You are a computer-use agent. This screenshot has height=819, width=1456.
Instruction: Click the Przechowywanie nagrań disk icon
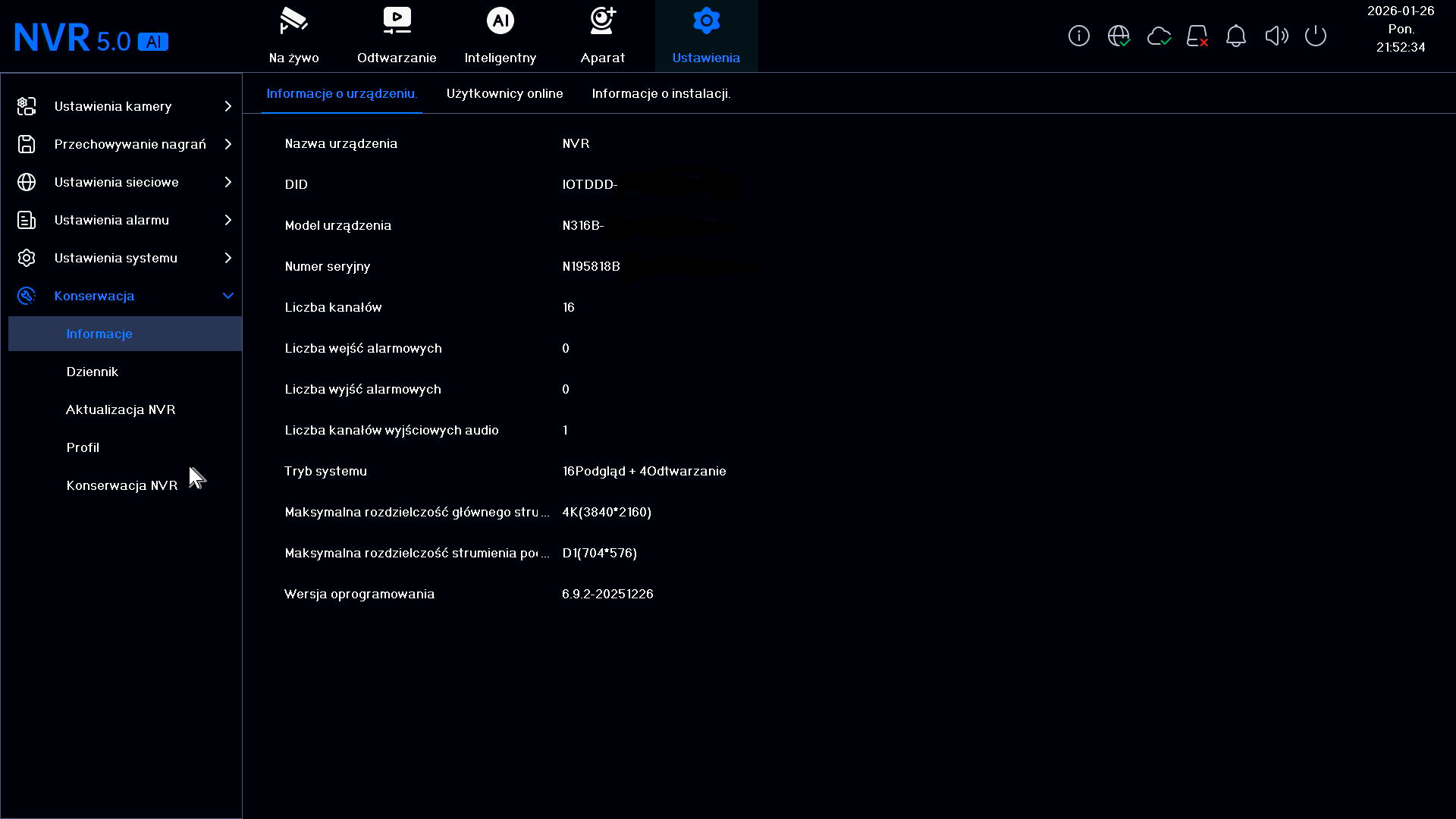(27, 144)
